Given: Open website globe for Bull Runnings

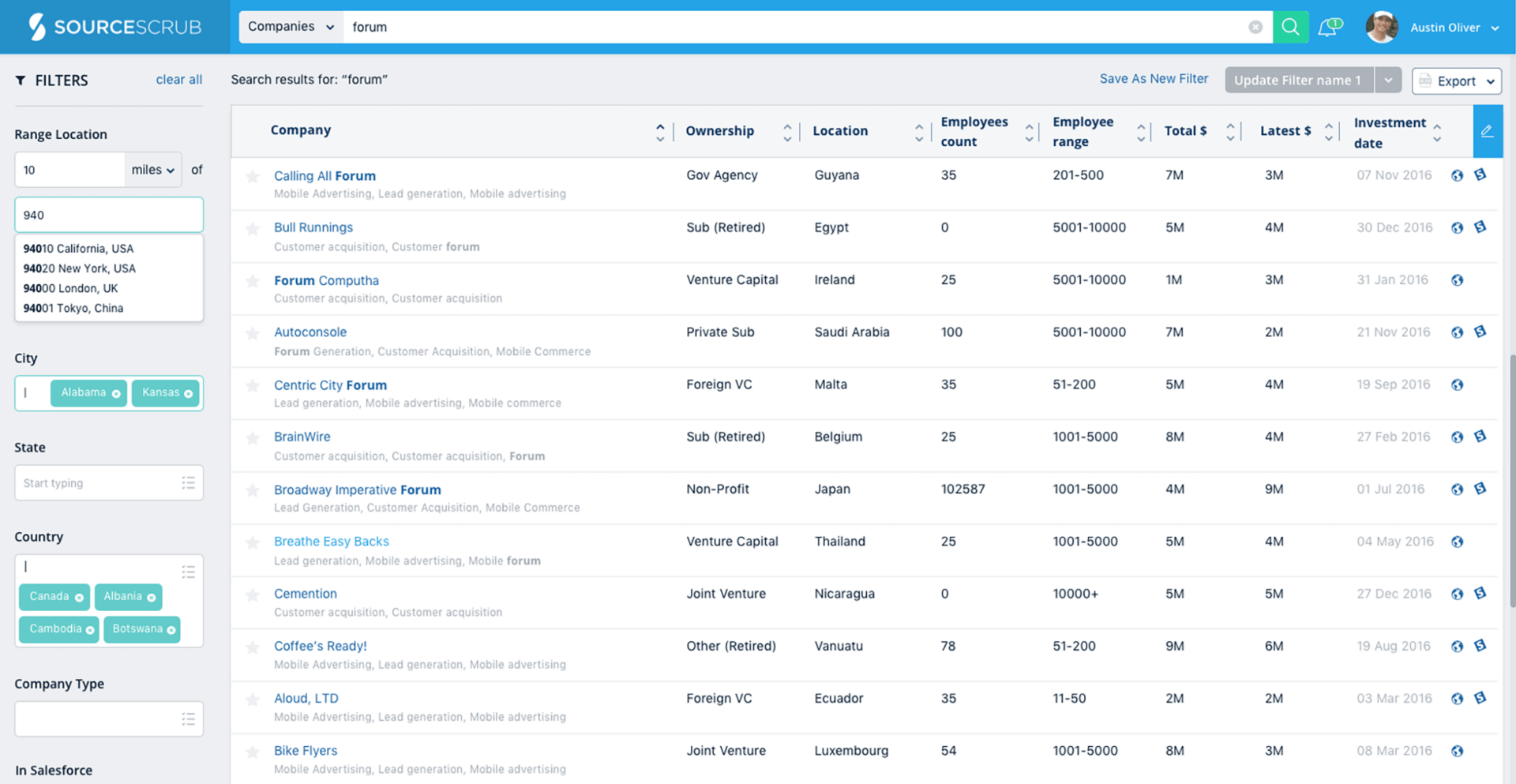Looking at the screenshot, I should click(1458, 227).
